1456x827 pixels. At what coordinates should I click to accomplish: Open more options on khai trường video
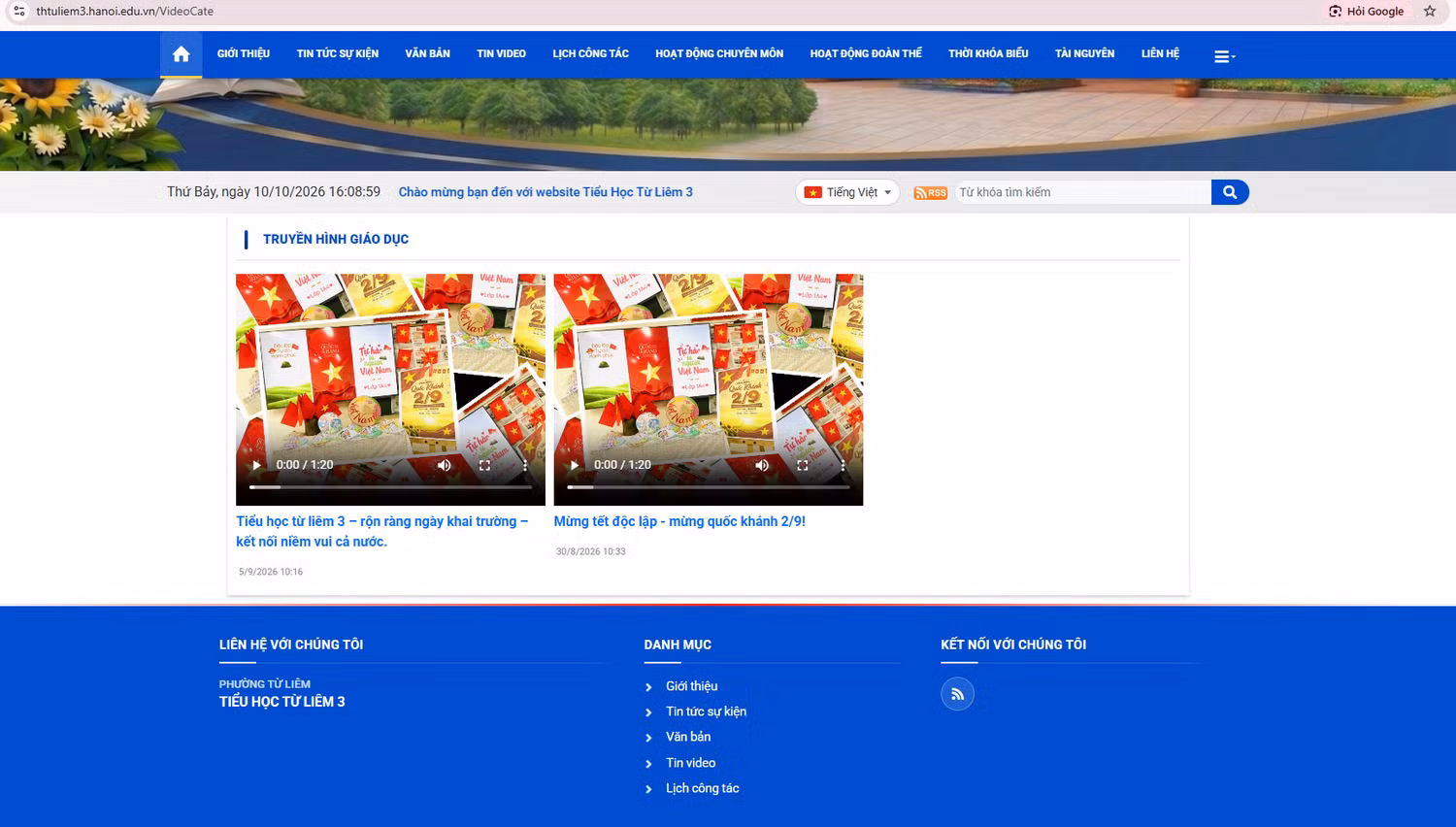pyautogui.click(x=525, y=465)
